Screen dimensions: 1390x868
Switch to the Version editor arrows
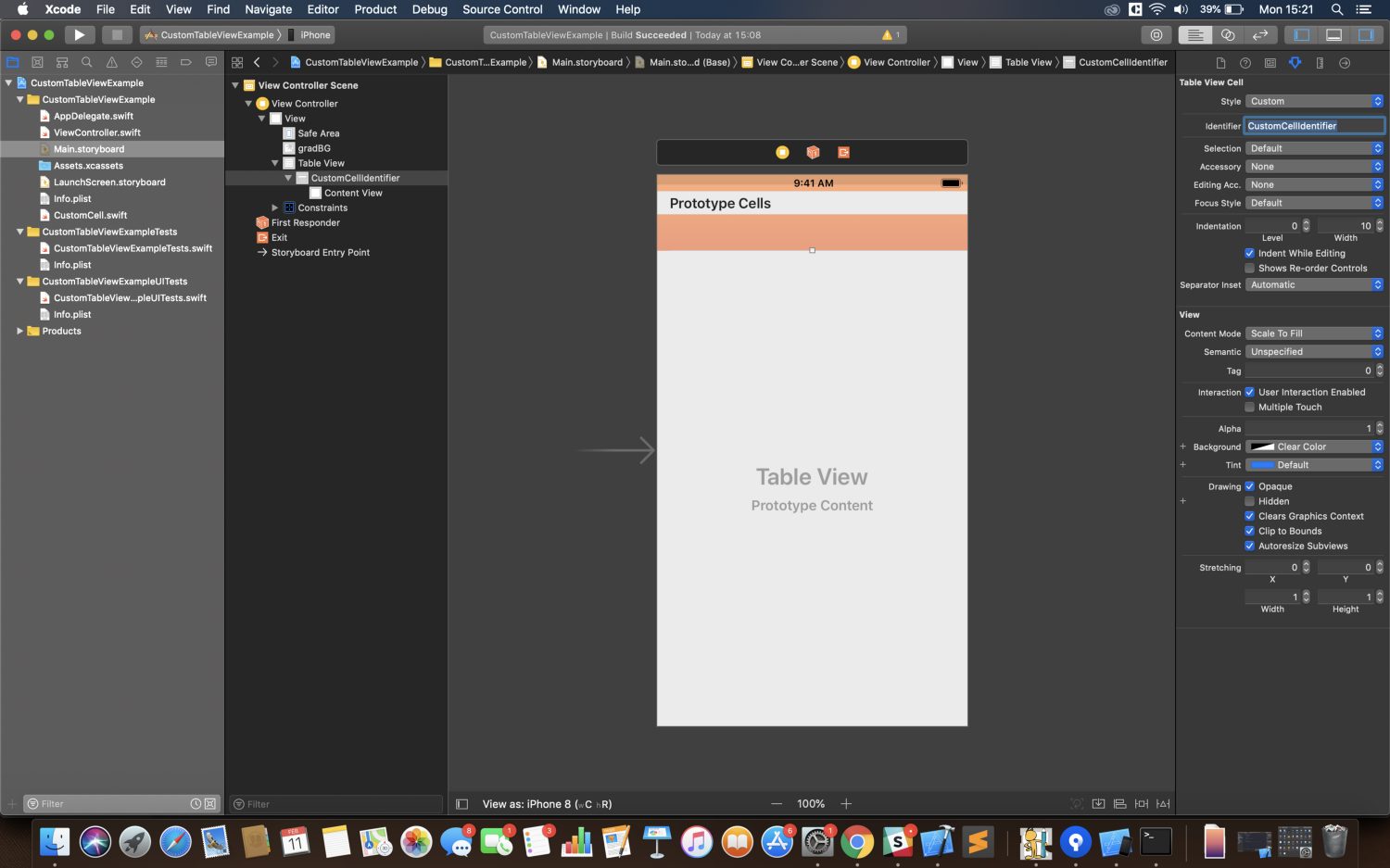click(1259, 35)
